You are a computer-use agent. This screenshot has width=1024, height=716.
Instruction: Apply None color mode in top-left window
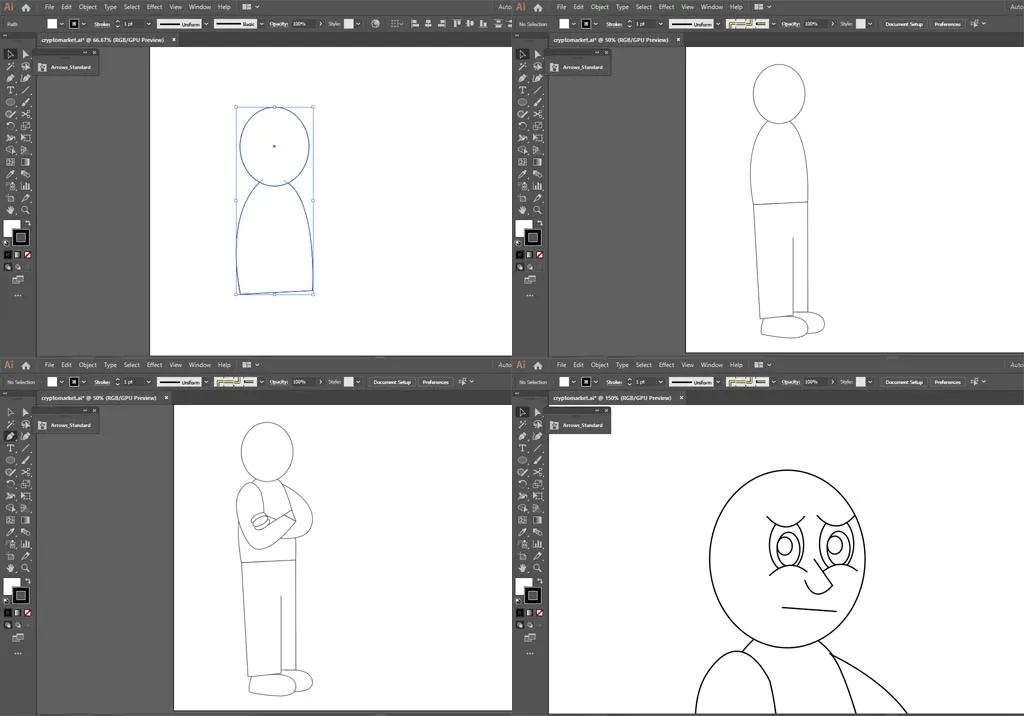[27, 255]
